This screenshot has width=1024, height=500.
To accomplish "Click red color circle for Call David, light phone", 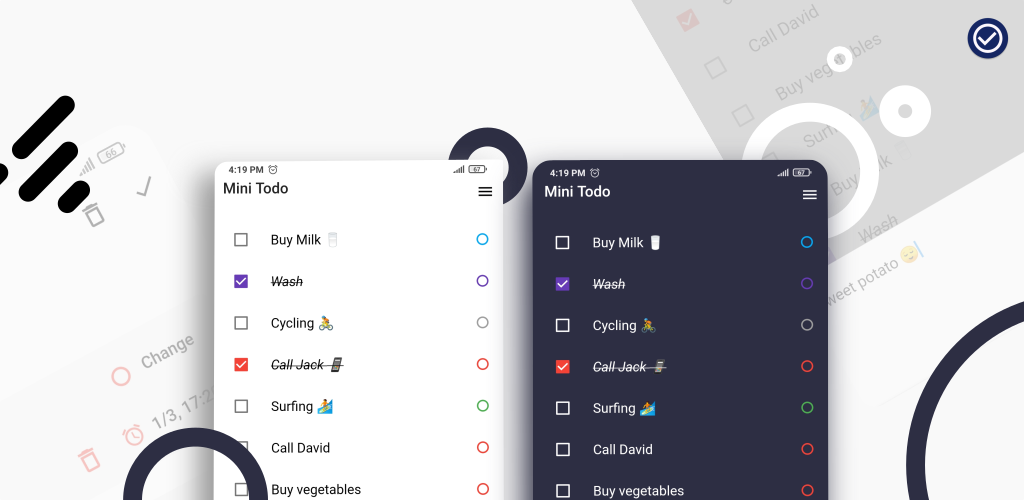I will (483, 447).
